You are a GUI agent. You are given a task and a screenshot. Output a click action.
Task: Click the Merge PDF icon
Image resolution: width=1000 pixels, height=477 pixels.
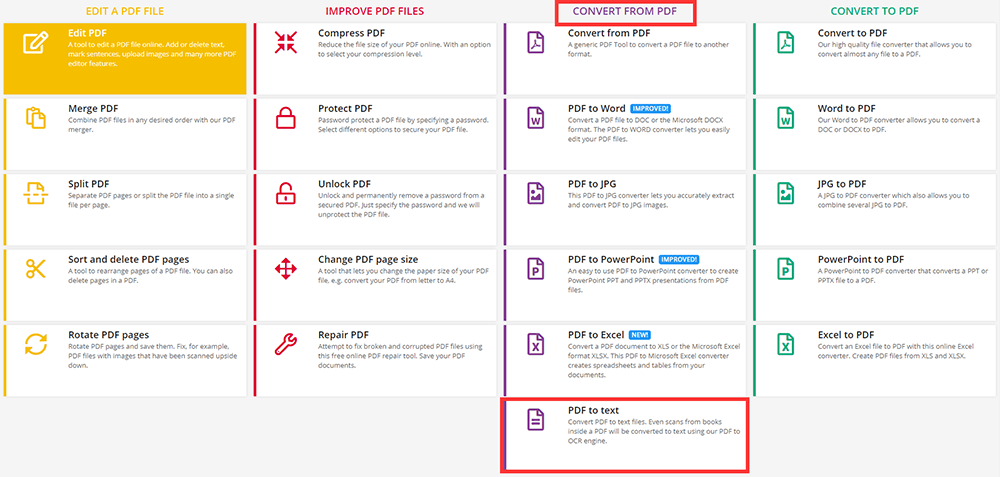coord(36,118)
